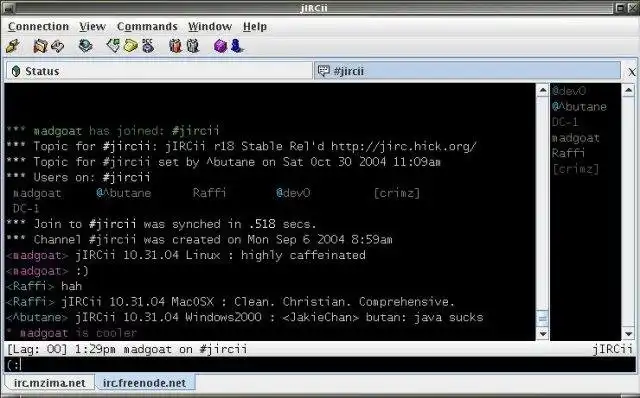640x398 pixels.
Task: Open the Commands menu
Action: [x=147, y=27]
